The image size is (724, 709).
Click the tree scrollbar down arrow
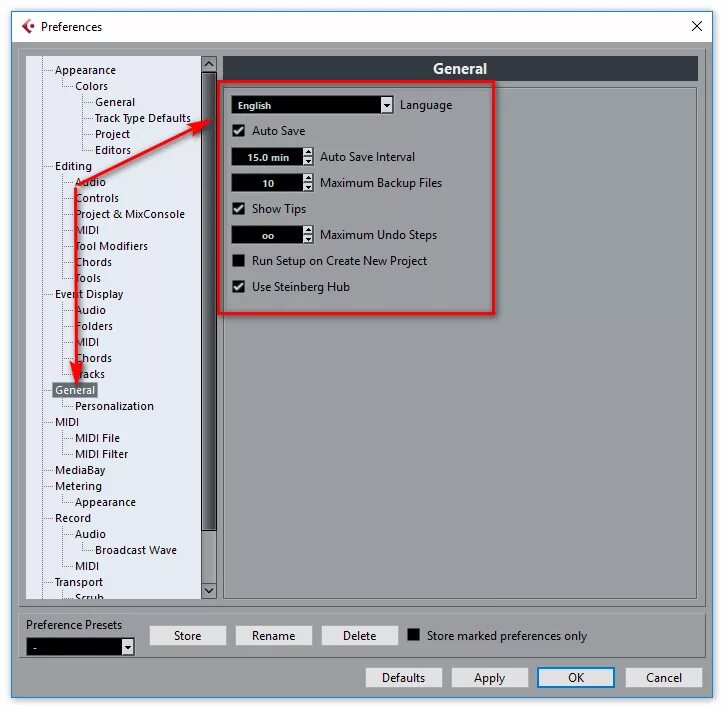pos(209,591)
